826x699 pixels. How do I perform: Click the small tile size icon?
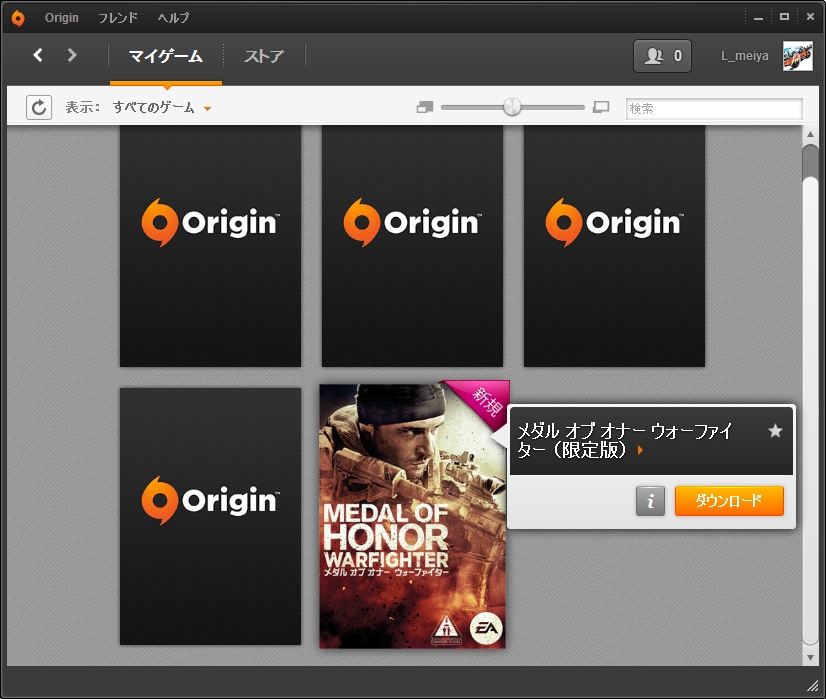pos(425,107)
